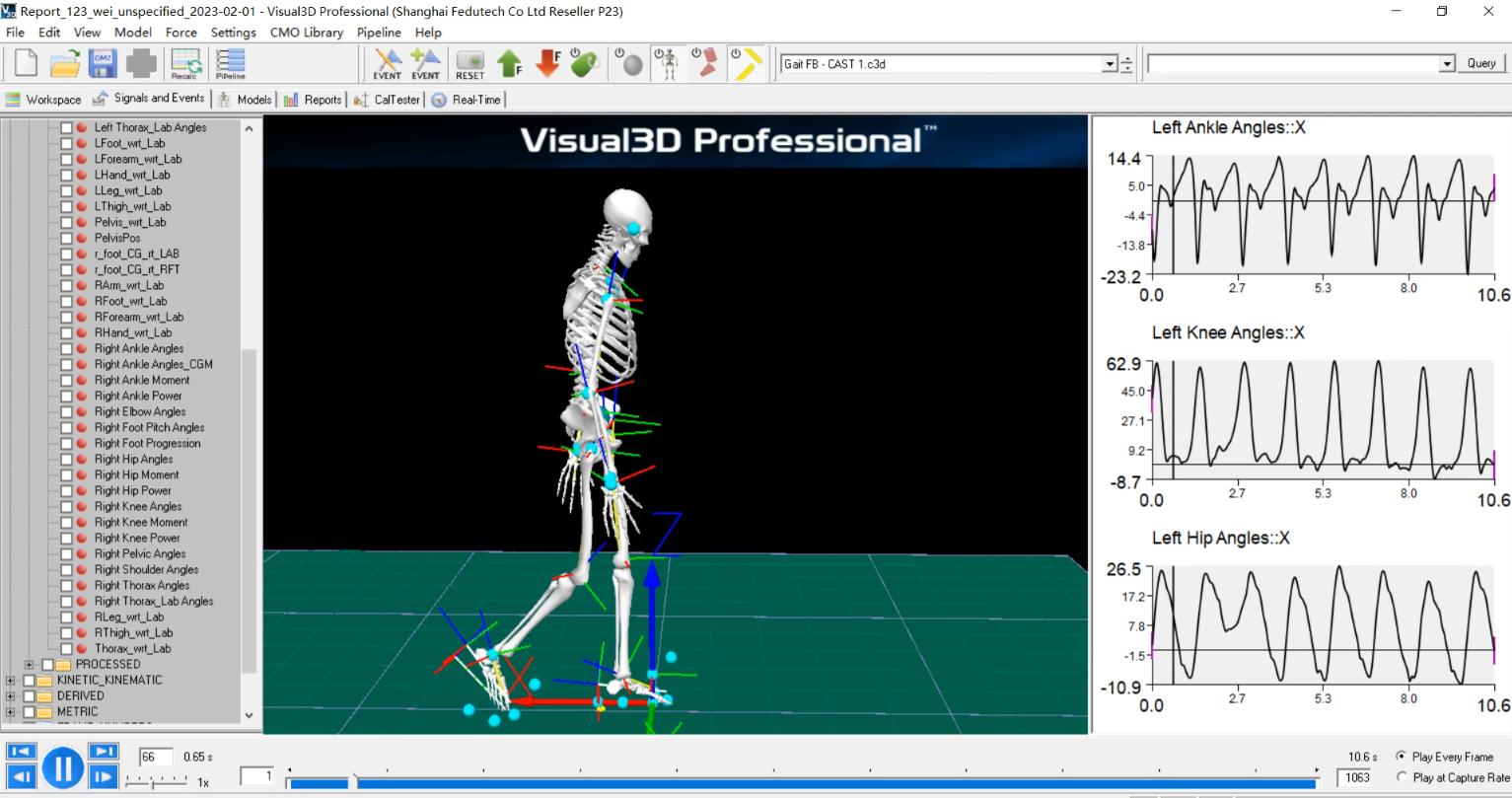Viewport: 1512px width, 798px height.
Task: Click the Query button
Action: click(x=1480, y=63)
